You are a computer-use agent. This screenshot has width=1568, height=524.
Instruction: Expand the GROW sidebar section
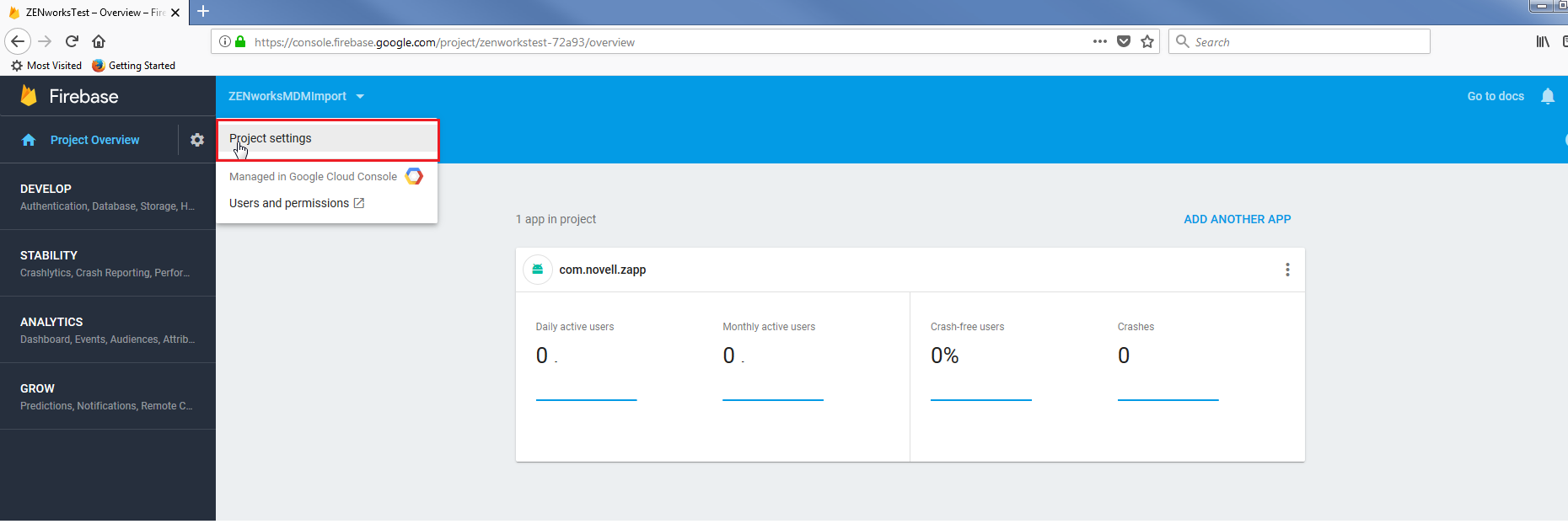(108, 396)
